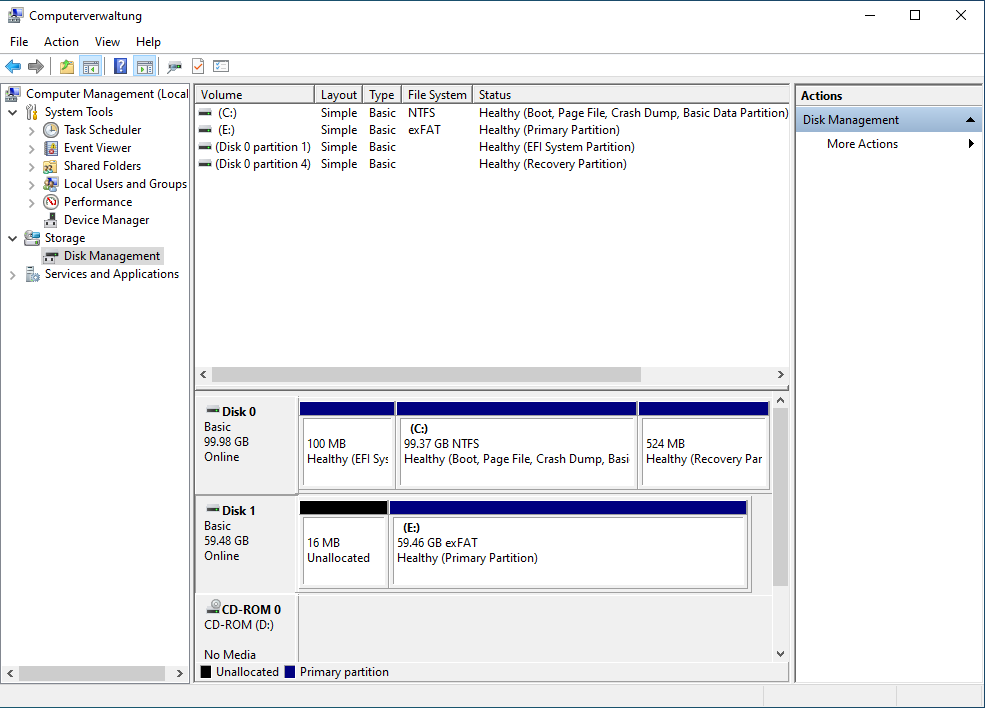985x708 pixels.
Task: Click the Back arrow toolbar icon
Action: (x=13, y=67)
